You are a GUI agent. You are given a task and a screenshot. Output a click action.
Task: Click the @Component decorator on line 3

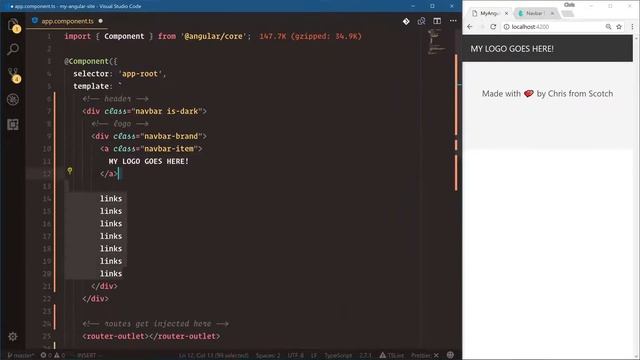point(91,61)
